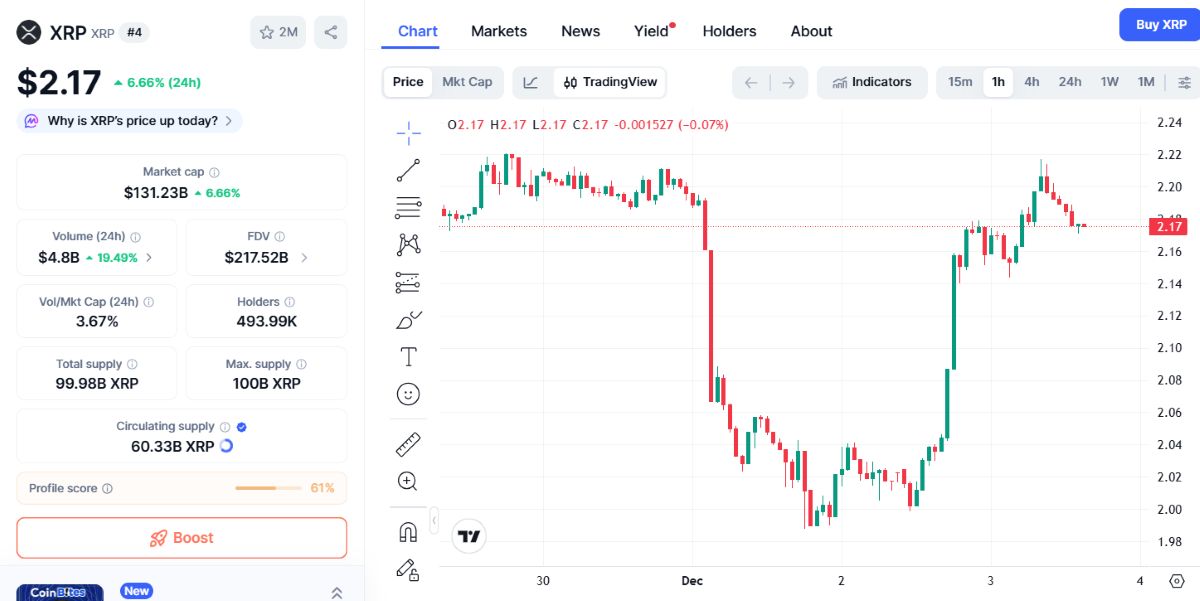Viewport: 1200px width, 601px height.
Task: Select the pattern drawing tool
Action: coord(408,244)
